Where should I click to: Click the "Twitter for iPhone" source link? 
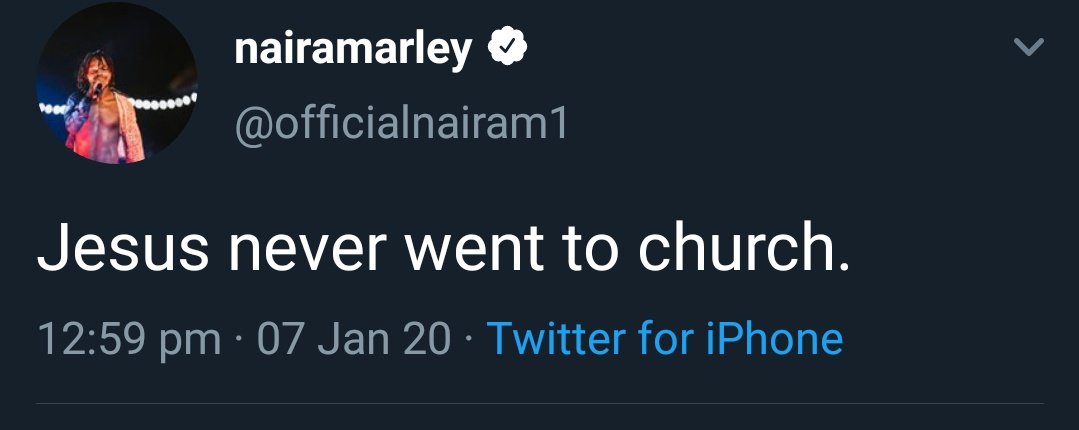pos(664,339)
